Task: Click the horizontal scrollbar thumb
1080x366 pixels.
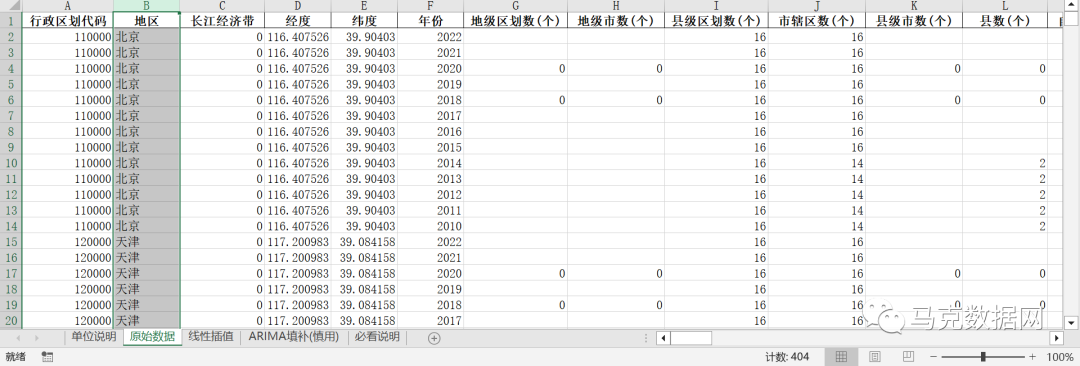Action: pos(691,338)
